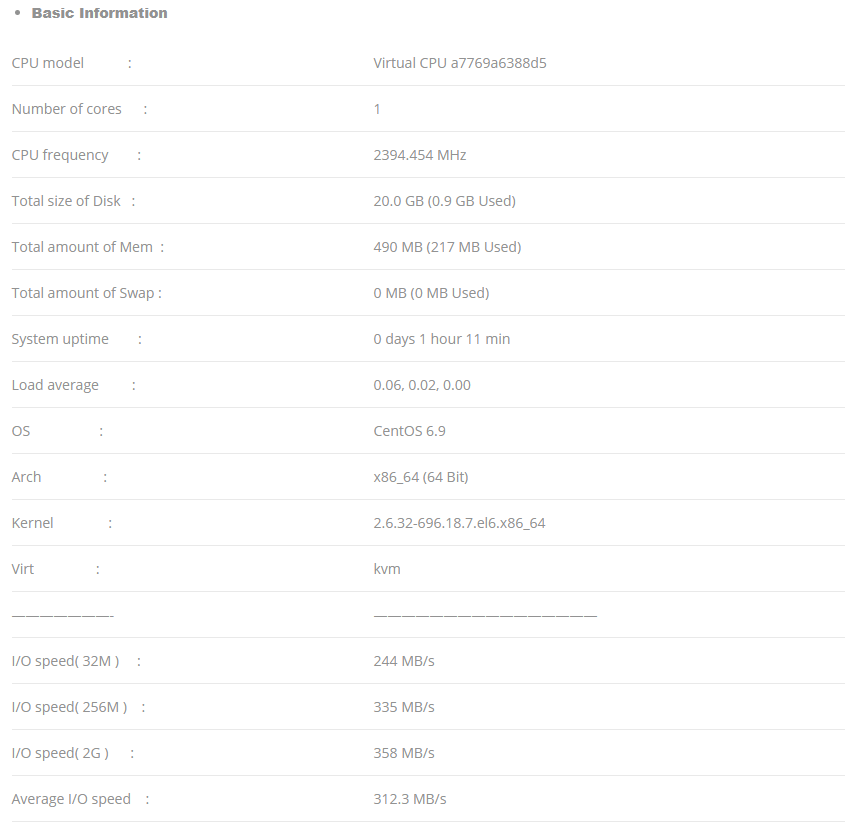The width and height of the screenshot is (848, 825).
Task: Select the 335 MB/s speed value
Action: point(404,707)
